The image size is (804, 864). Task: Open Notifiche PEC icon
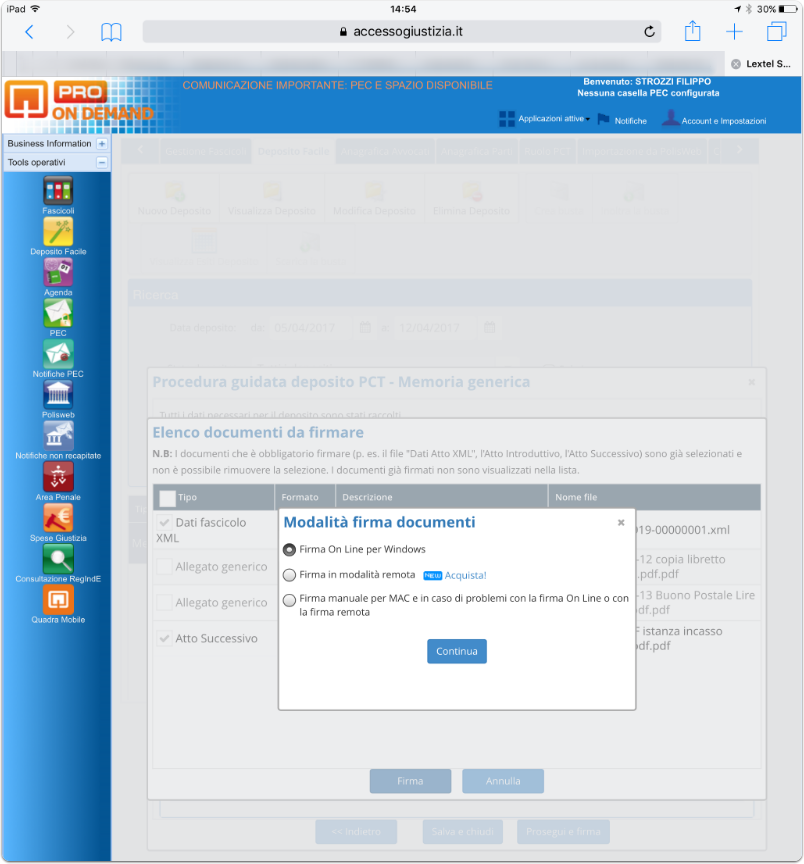pos(58,354)
